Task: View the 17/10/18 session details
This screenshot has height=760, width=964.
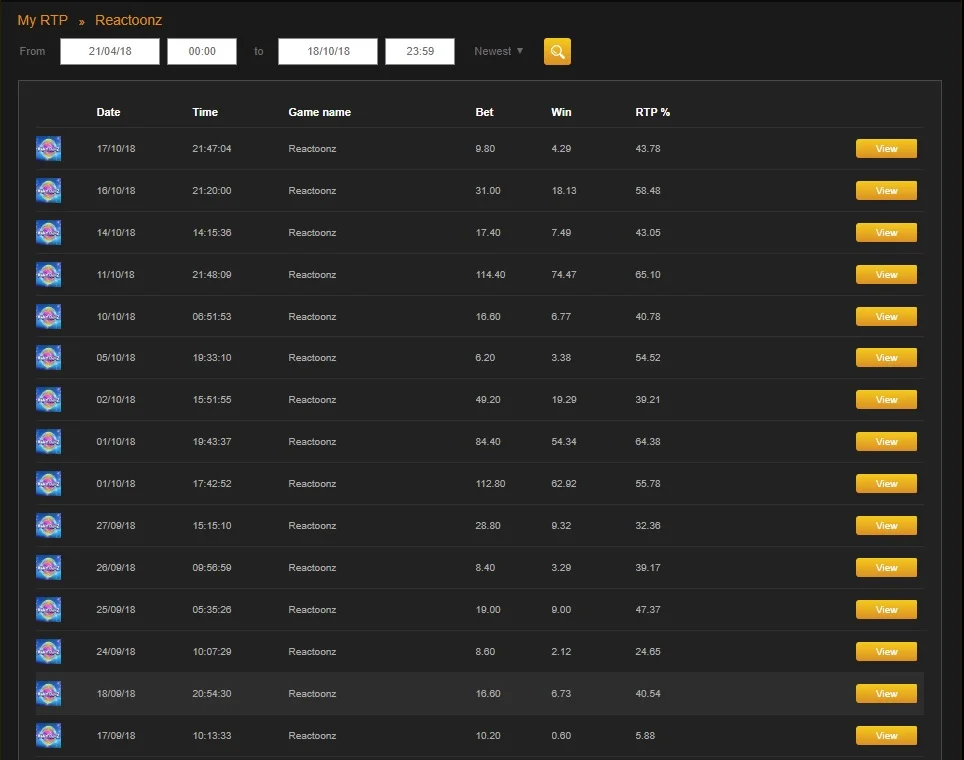Action: (886, 148)
